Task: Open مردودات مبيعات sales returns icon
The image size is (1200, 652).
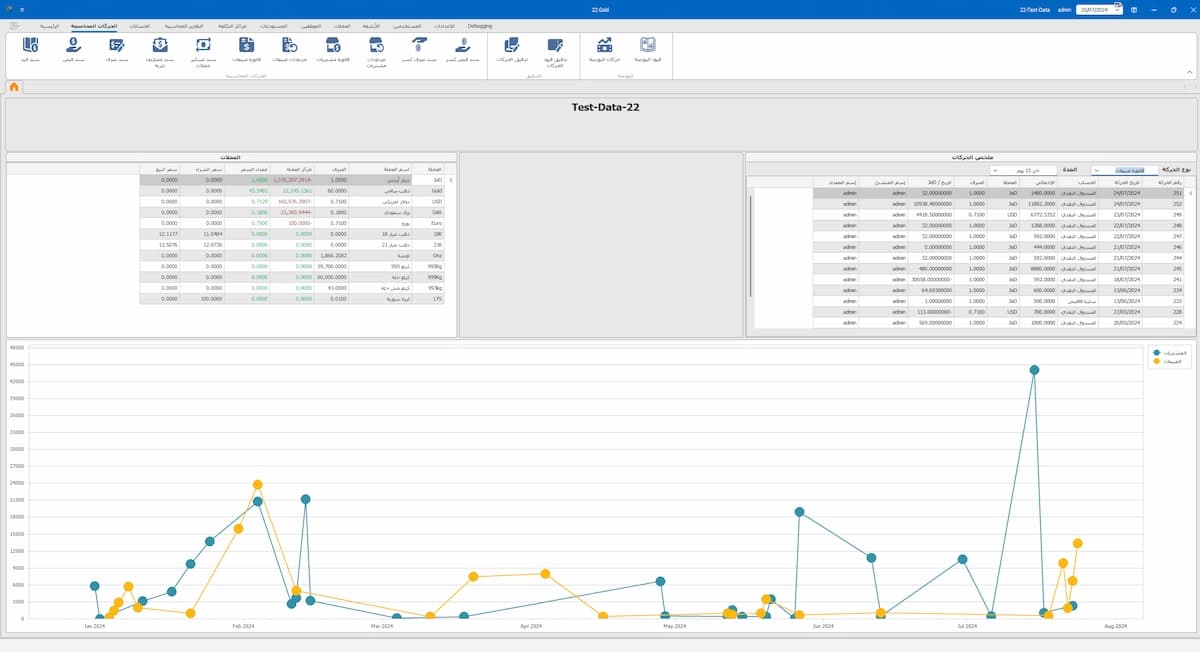Action: [x=290, y=44]
